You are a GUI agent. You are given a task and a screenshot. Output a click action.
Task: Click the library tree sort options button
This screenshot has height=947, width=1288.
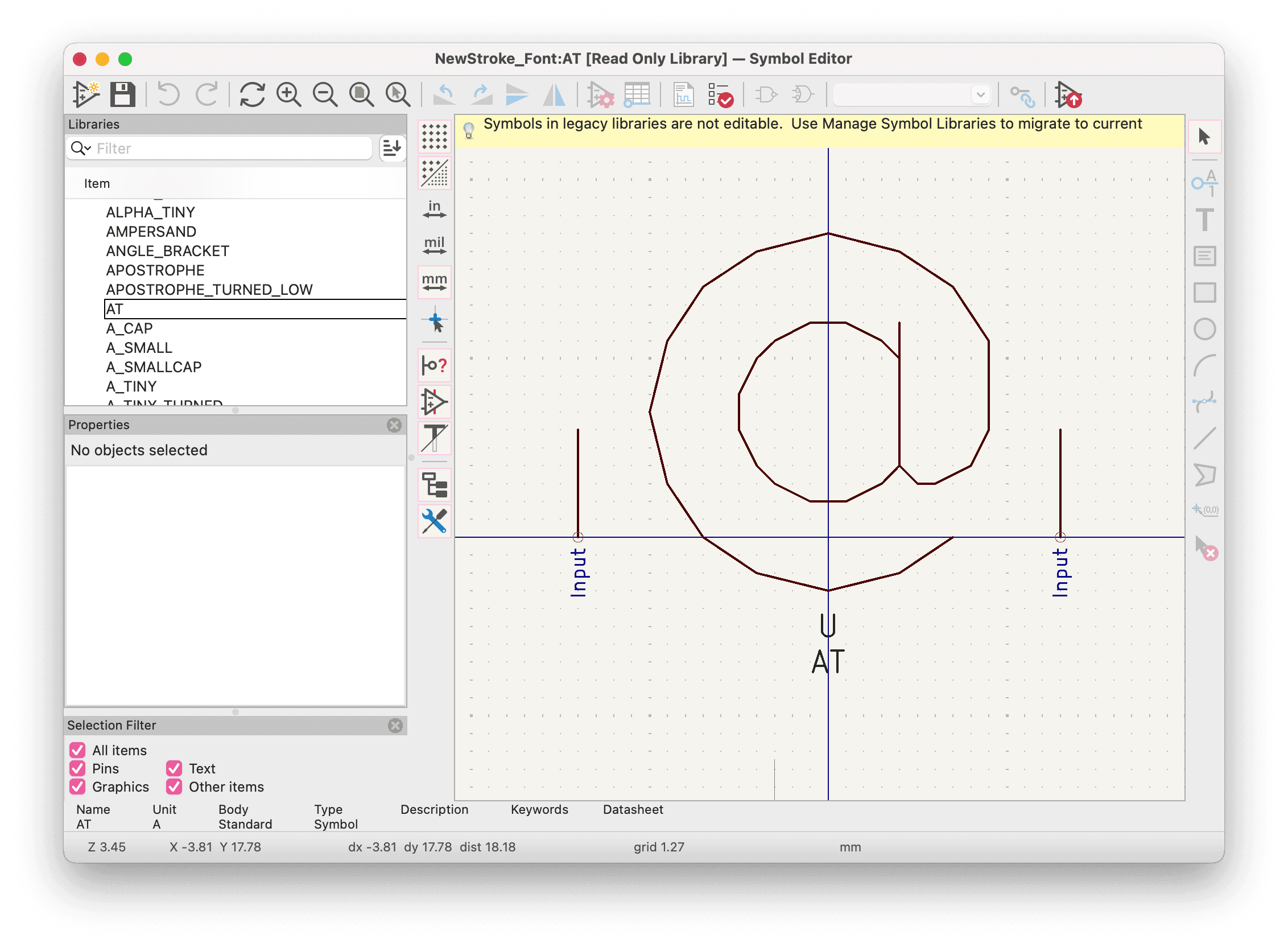[x=392, y=149]
